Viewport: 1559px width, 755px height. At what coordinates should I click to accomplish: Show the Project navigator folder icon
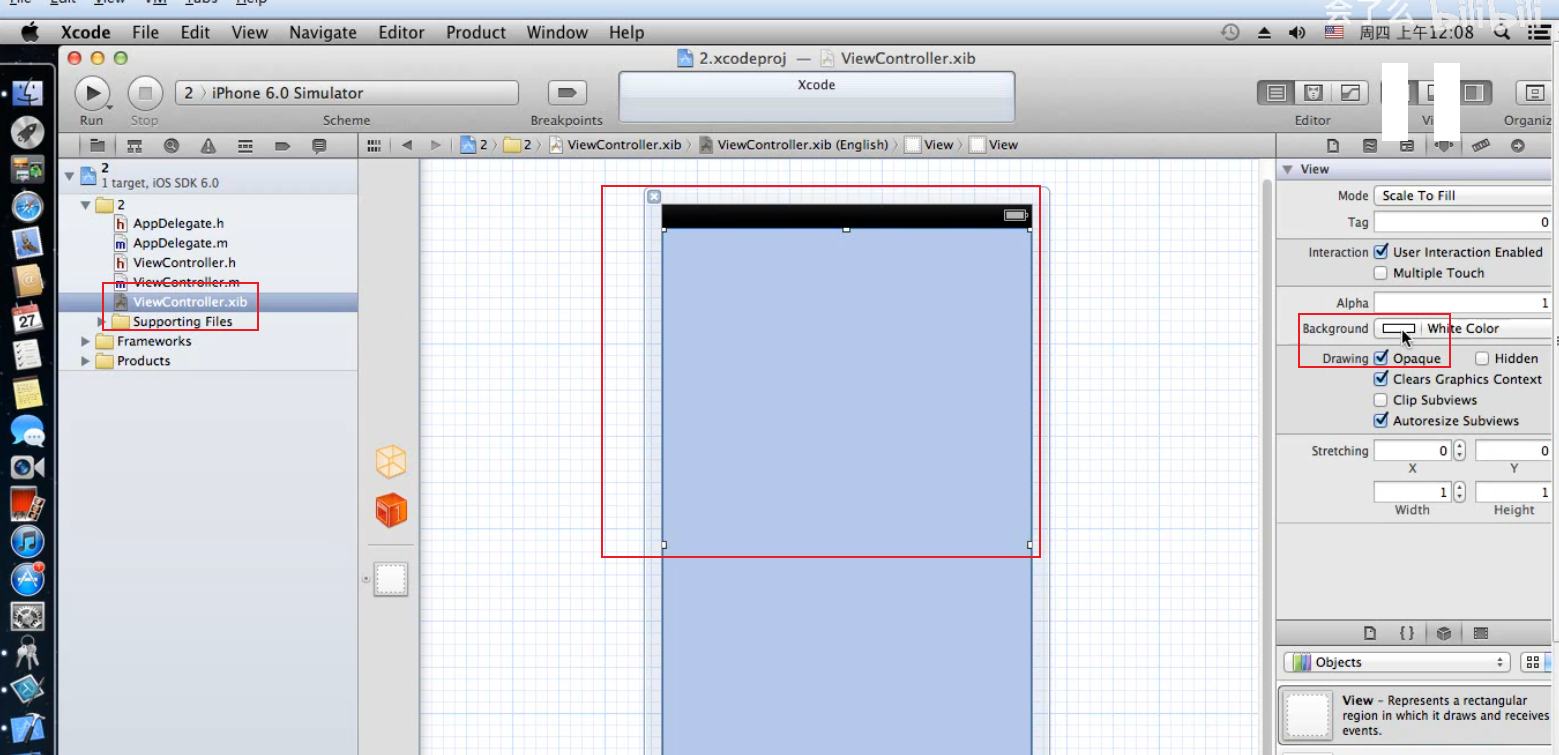click(x=97, y=145)
